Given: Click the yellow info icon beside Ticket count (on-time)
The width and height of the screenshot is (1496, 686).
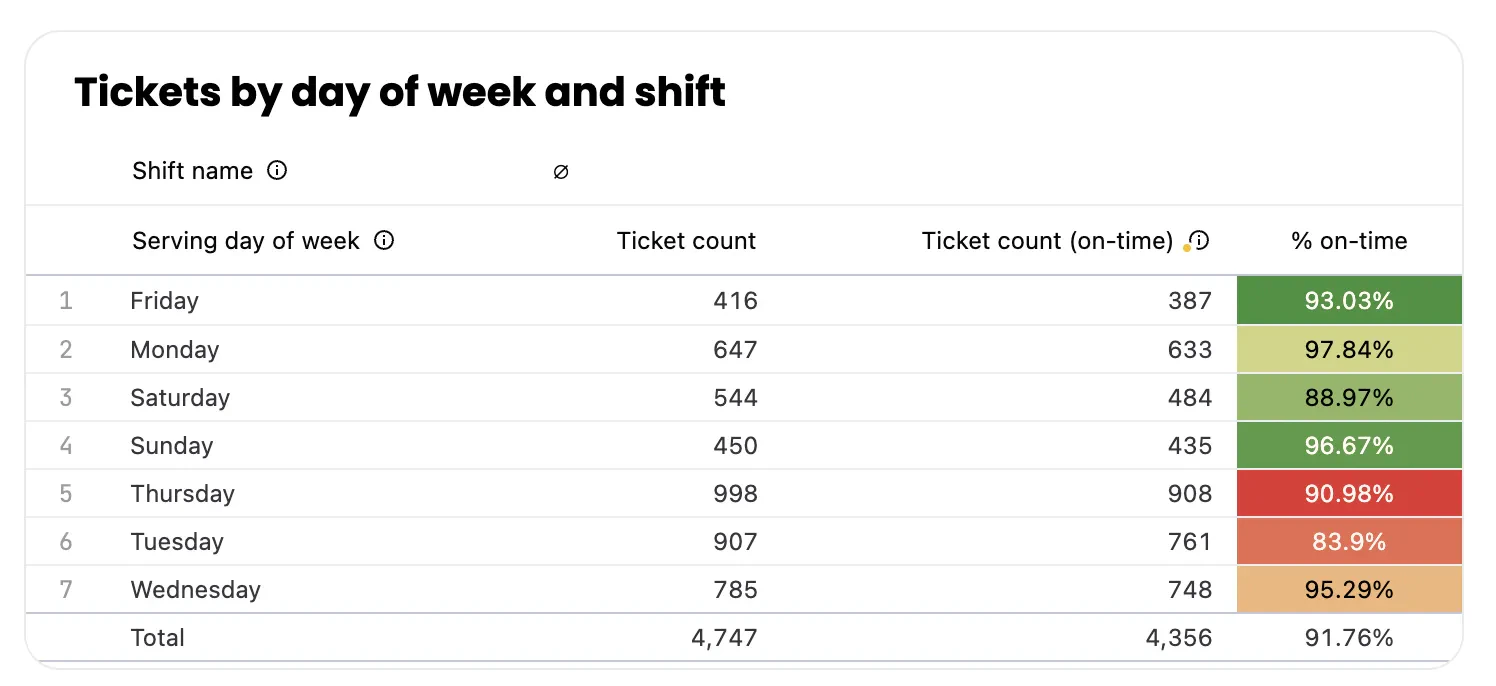Looking at the screenshot, I should coord(1197,240).
